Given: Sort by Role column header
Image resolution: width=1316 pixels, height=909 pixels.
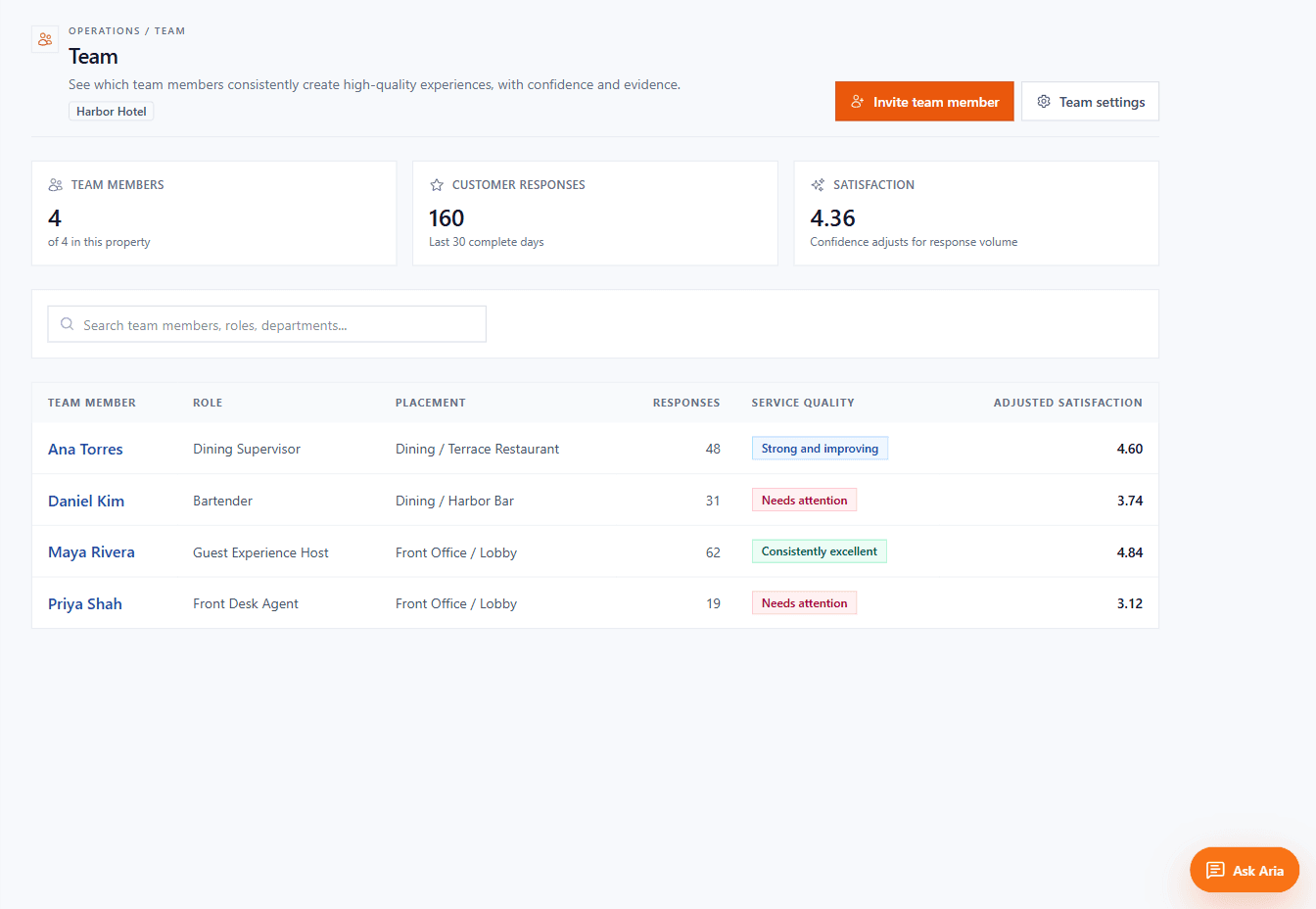Looking at the screenshot, I should (x=208, y=403).
